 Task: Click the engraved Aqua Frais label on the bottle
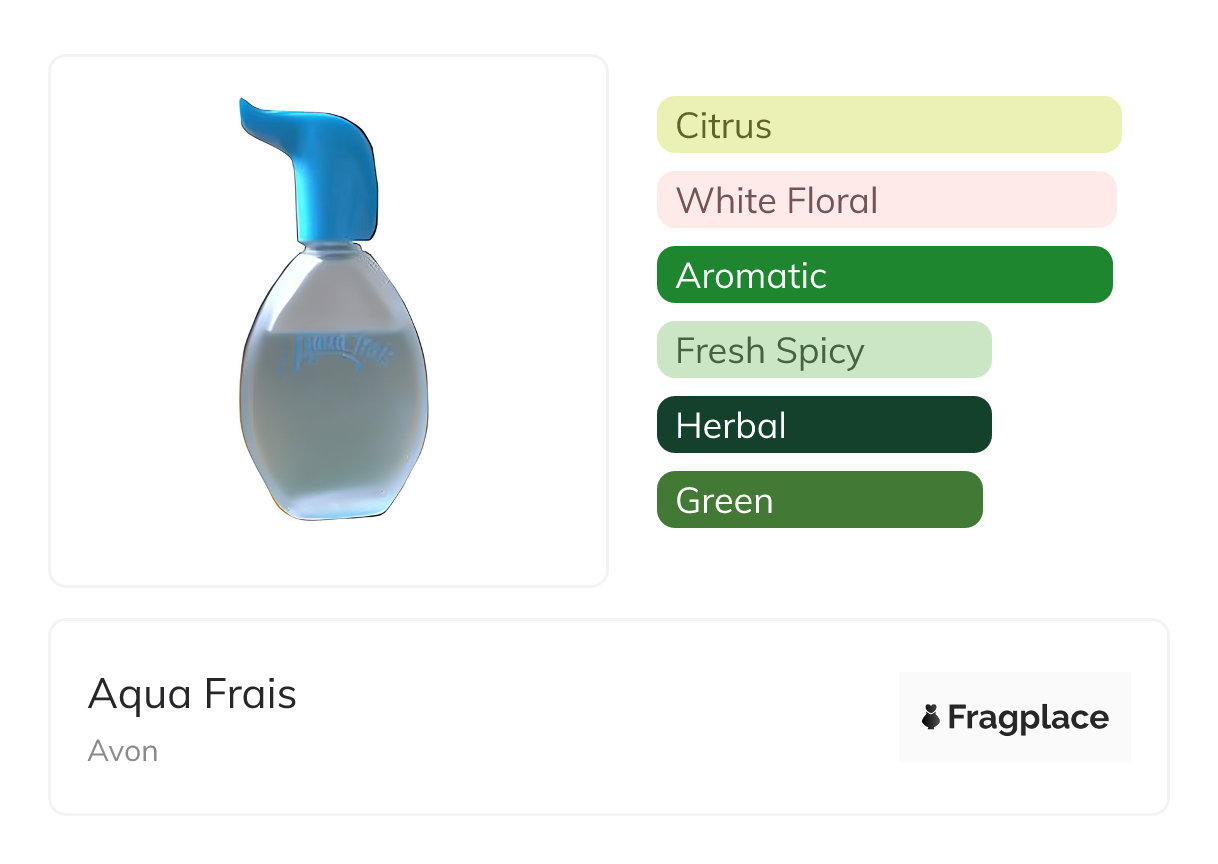coord(341,351)
